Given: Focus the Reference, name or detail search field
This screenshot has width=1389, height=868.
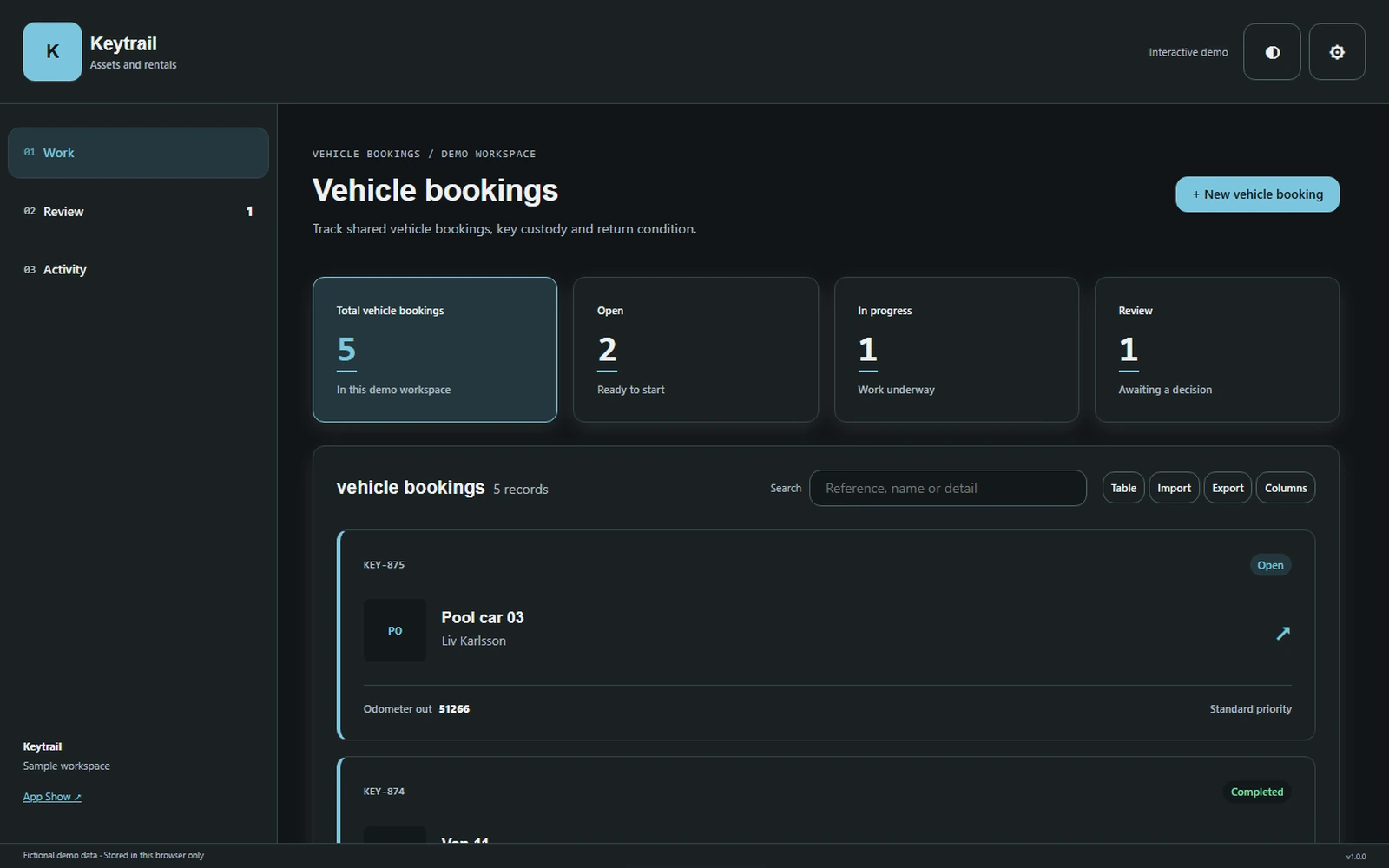Looking at the screenshot, I should [x=948, y=488].
